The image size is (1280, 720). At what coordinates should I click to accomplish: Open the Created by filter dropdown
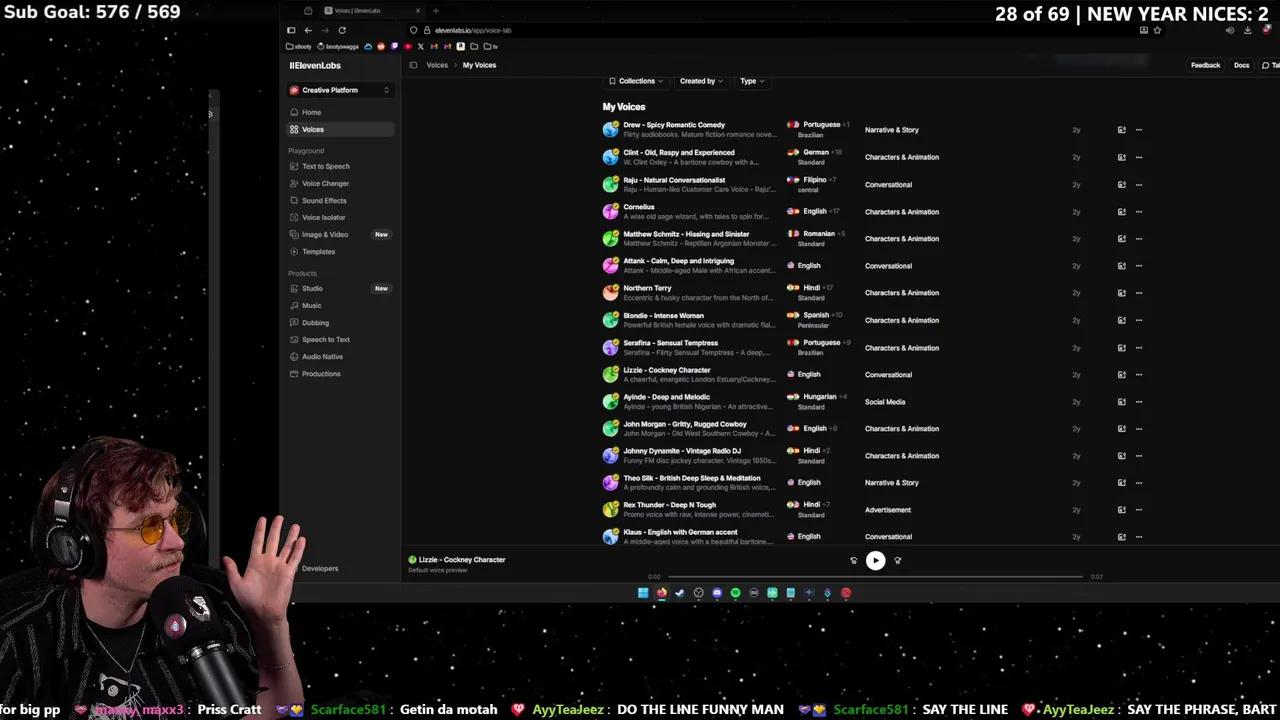701,81
